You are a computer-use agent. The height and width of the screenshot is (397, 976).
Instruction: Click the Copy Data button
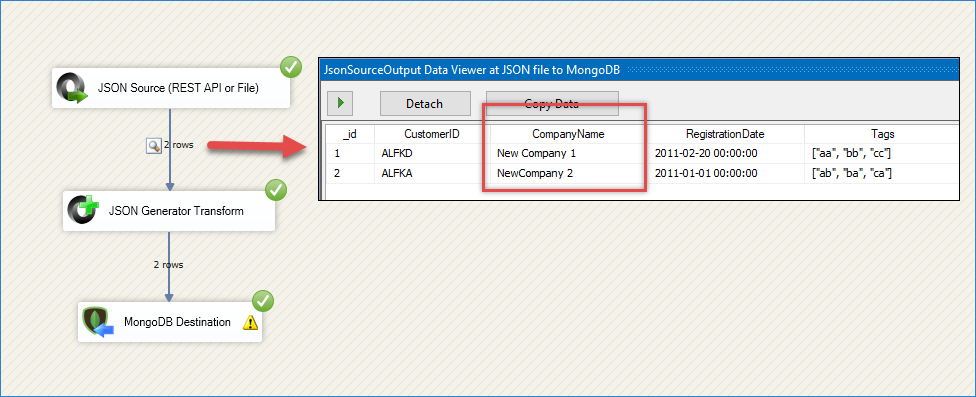[552, 104]
